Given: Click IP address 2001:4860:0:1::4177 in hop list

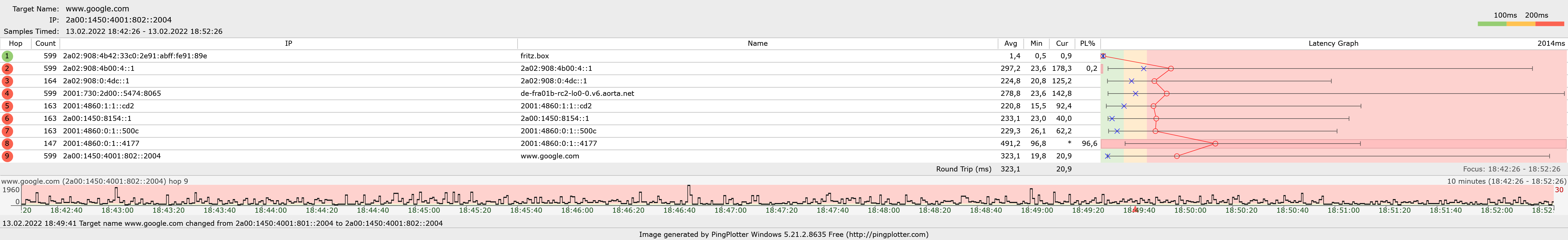Looking at the screenshot, I should point(101,144).
